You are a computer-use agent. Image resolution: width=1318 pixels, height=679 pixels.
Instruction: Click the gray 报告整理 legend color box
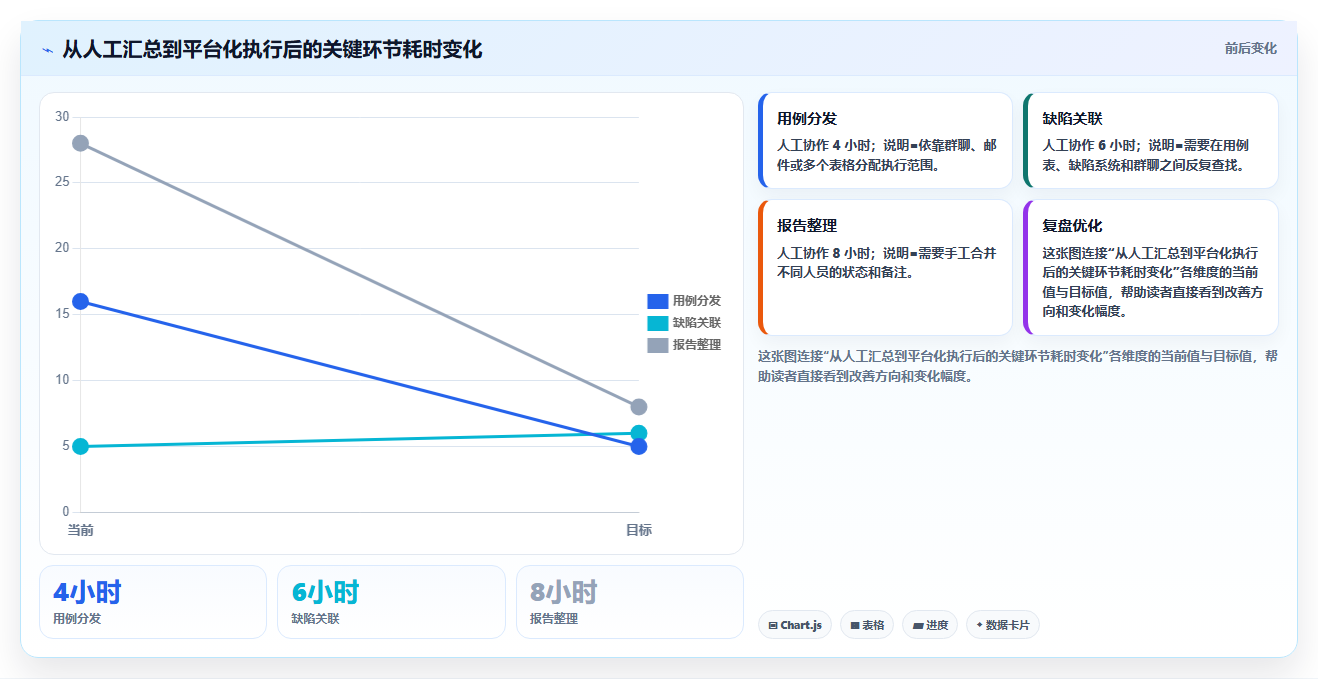click(657, 344)
